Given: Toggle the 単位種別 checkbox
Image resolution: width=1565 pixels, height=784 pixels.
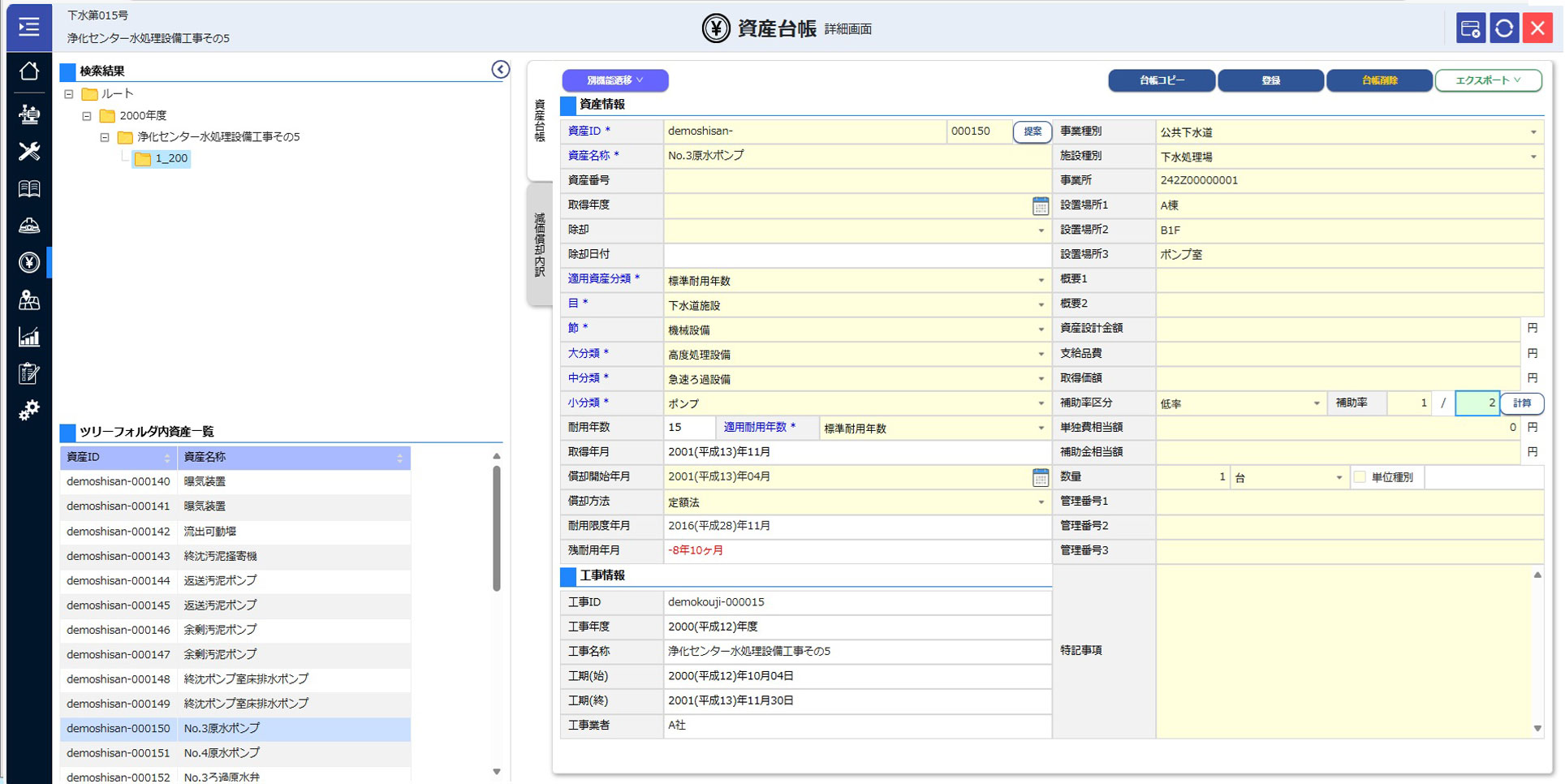Looking at the screenshot, I should (x=1360, y=477).
